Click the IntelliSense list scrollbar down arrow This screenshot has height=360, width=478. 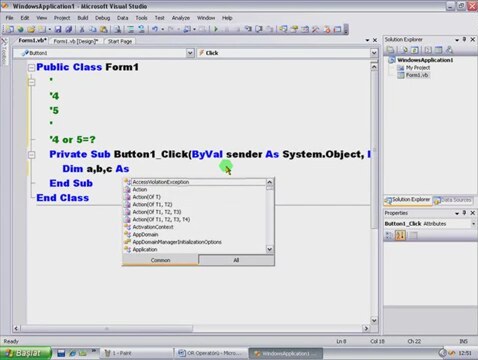270,249
